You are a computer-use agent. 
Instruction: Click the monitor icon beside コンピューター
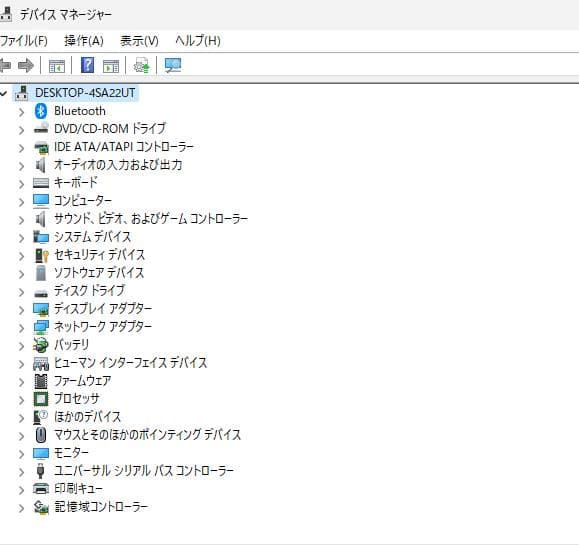(41, 201)
